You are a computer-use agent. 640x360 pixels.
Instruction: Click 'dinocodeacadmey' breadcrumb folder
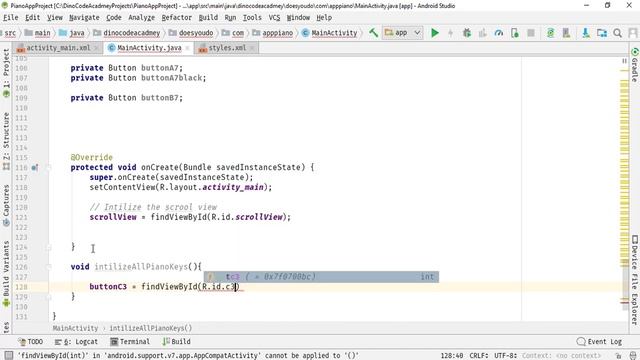point(127,33)
